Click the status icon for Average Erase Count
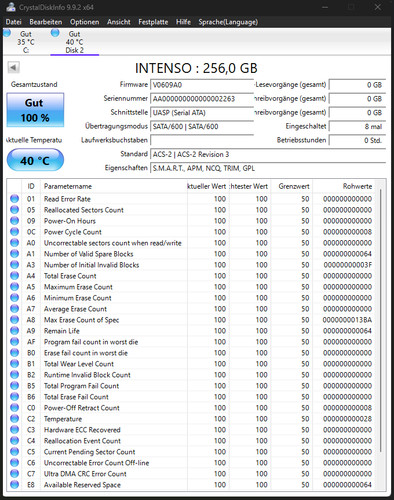The width and height of the screenshot is (394, 500). click(x=14, y=309)
